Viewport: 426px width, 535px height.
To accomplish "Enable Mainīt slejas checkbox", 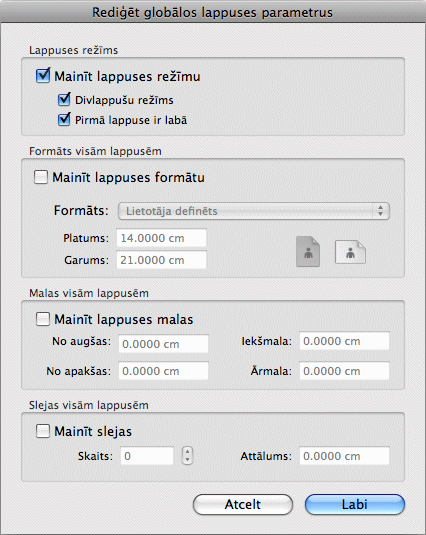I will 43,431.
